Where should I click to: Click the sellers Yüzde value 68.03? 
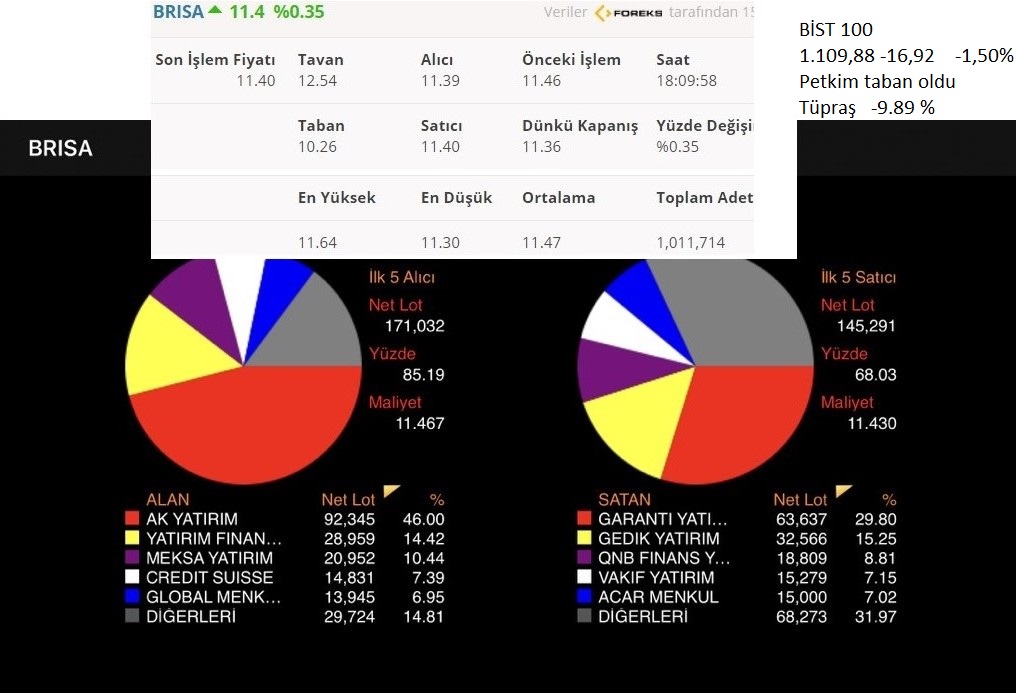point(875,374)
